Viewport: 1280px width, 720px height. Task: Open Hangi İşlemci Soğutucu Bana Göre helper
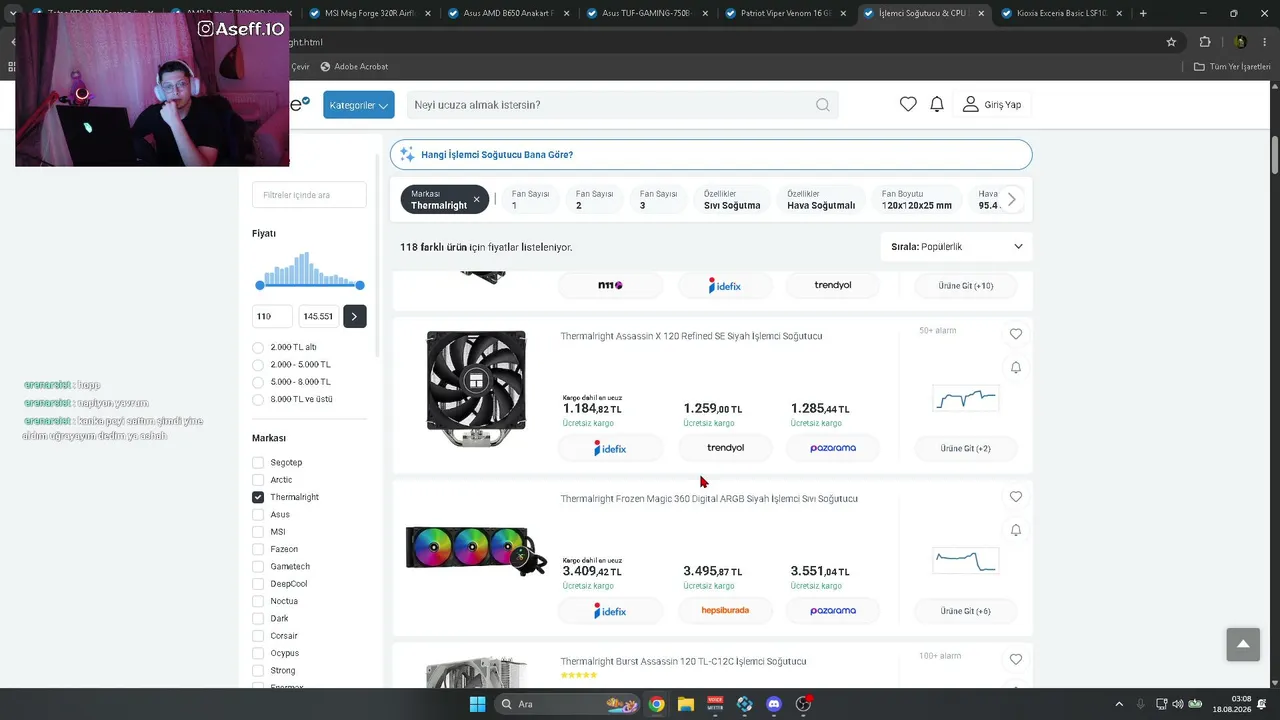(711, 155)
